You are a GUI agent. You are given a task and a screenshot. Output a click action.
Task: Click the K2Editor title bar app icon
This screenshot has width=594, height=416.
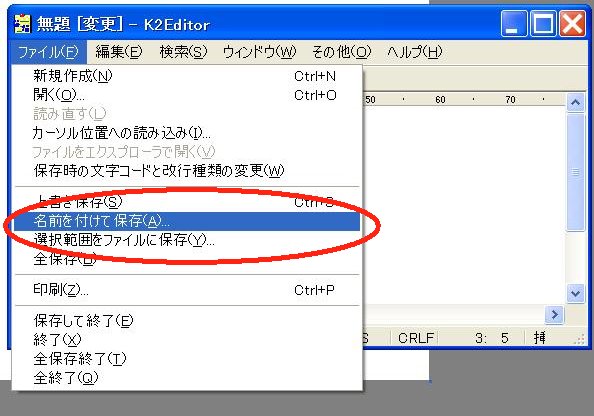click(22, 24)
